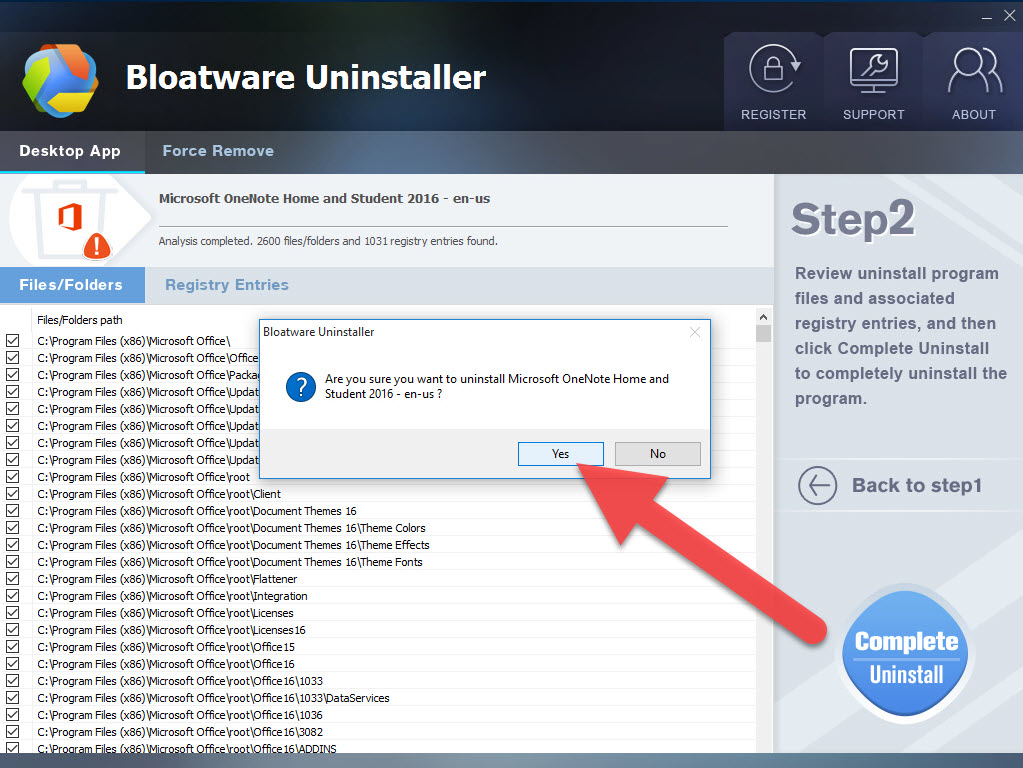The image size is (1023, 768).
Task: Toggle the Theme Colors file checkbox
Action: [x=13, y=528]
